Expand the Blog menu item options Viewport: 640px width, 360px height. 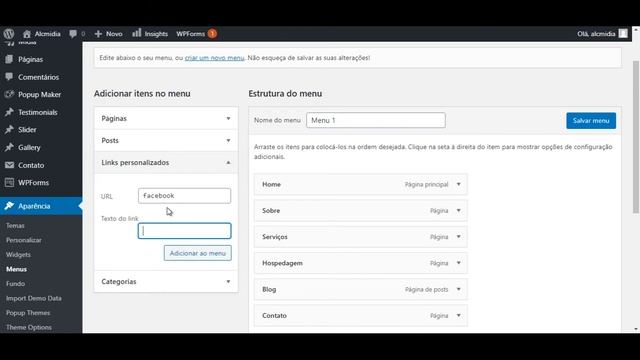tap(458, 289)
